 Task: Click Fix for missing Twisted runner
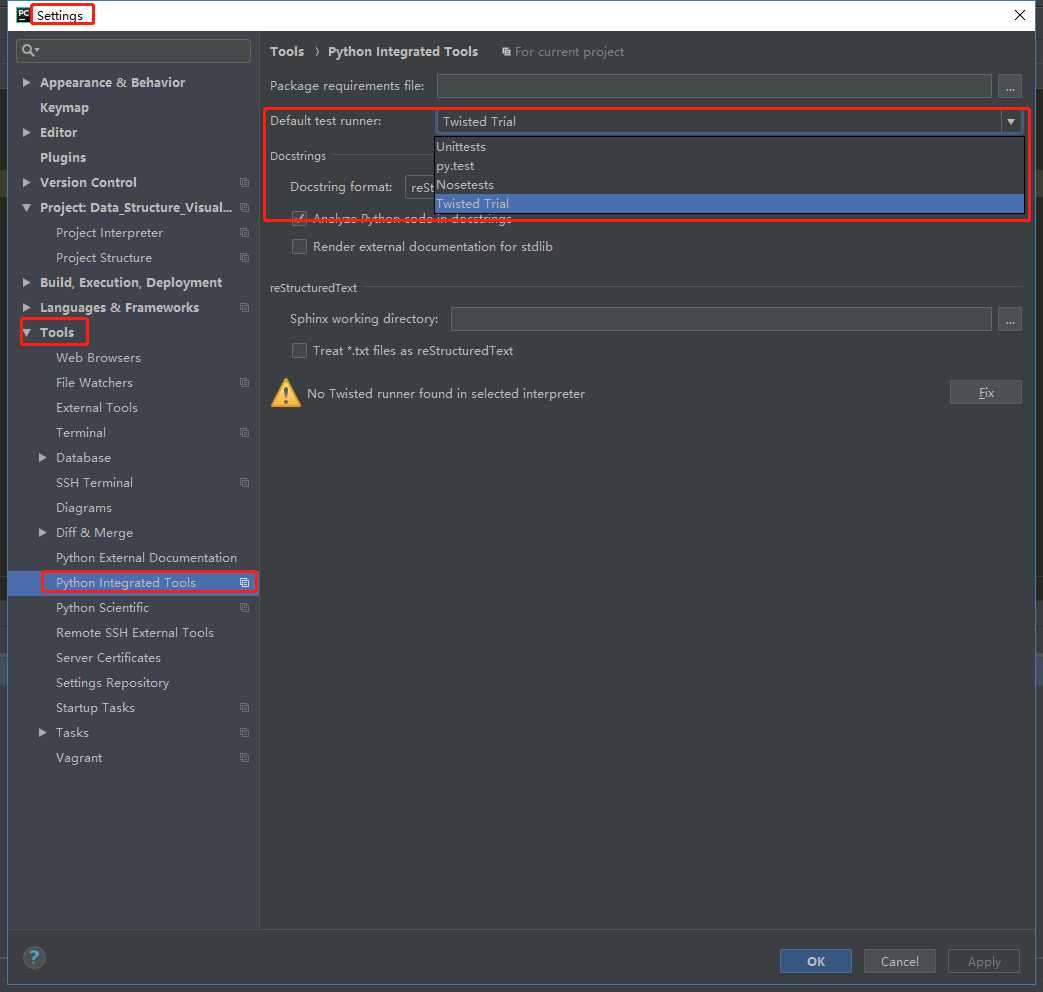986,393
